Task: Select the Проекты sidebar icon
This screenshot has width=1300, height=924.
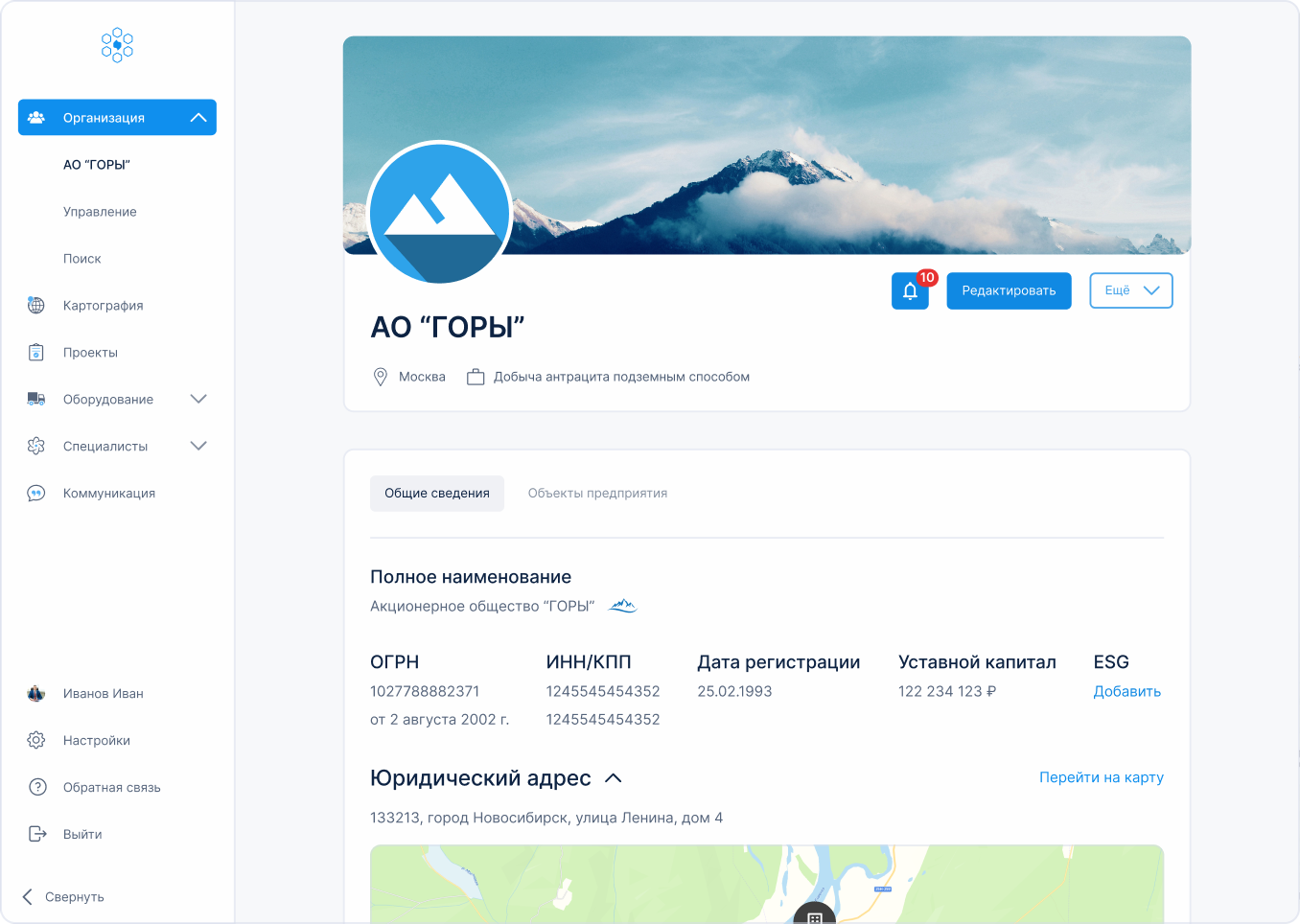Action: point(35,352)
